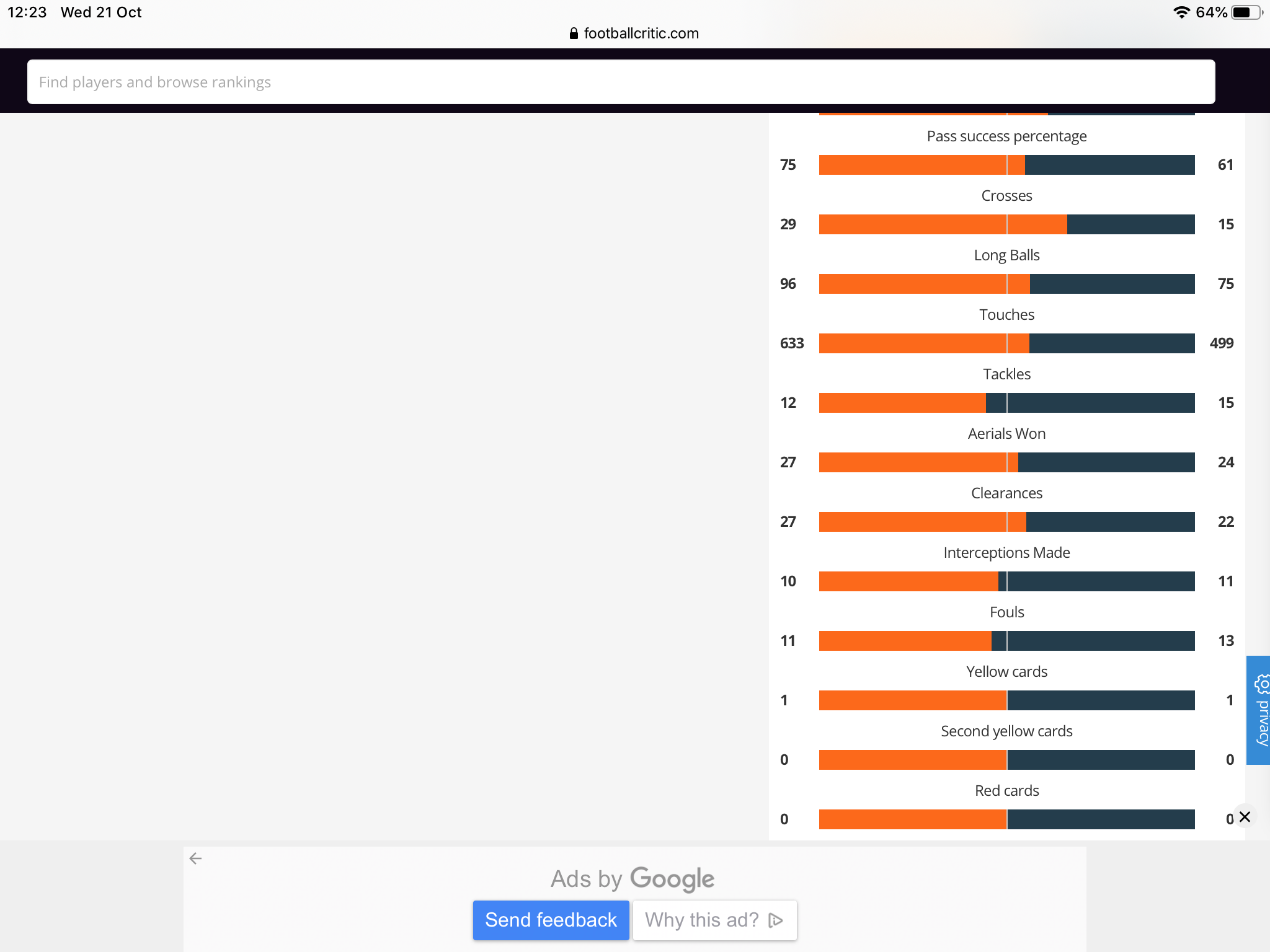Click the Fouls dark blue bar segment

click(x=1093, y=641)
